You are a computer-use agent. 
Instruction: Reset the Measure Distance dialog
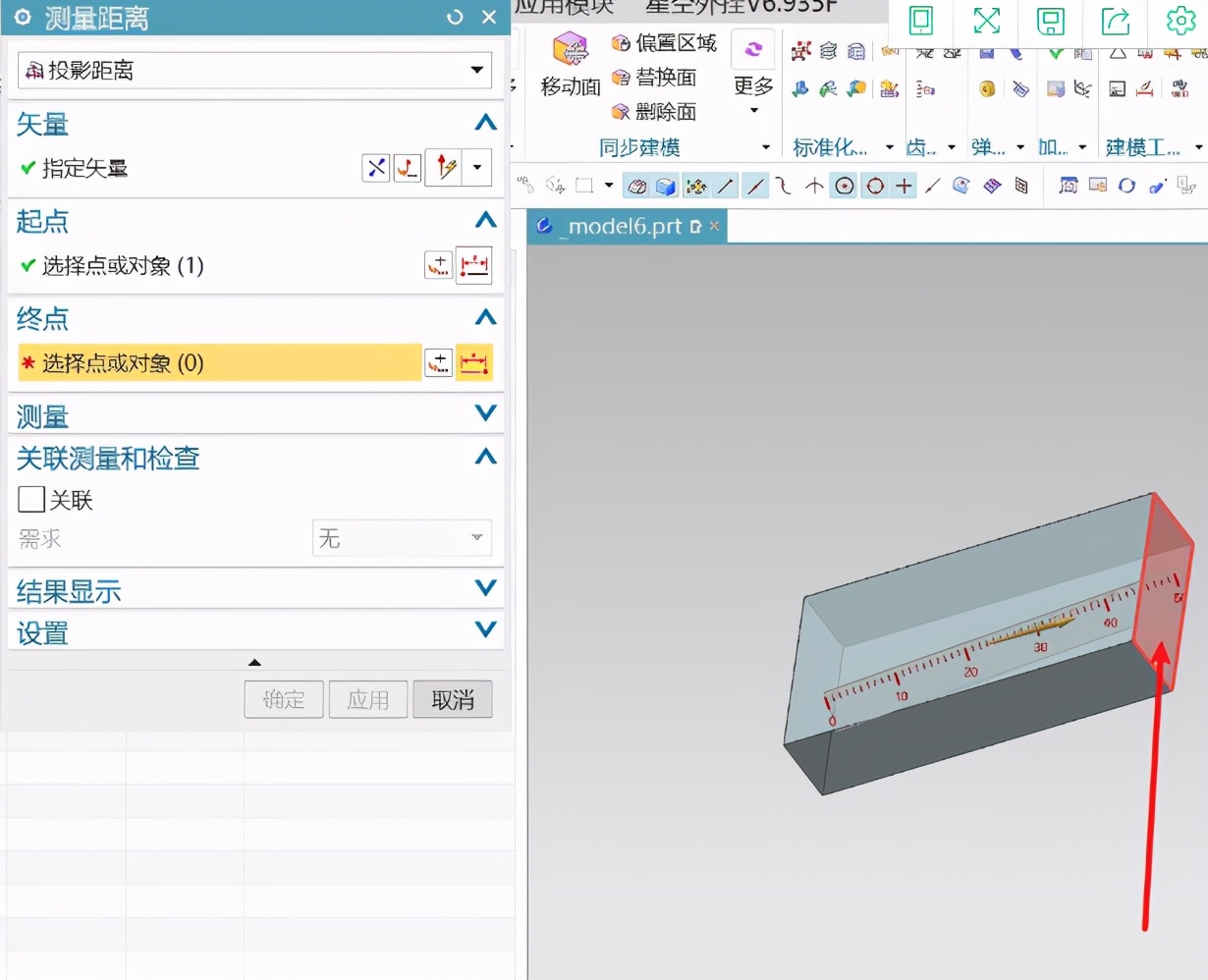tap(454, 18)
